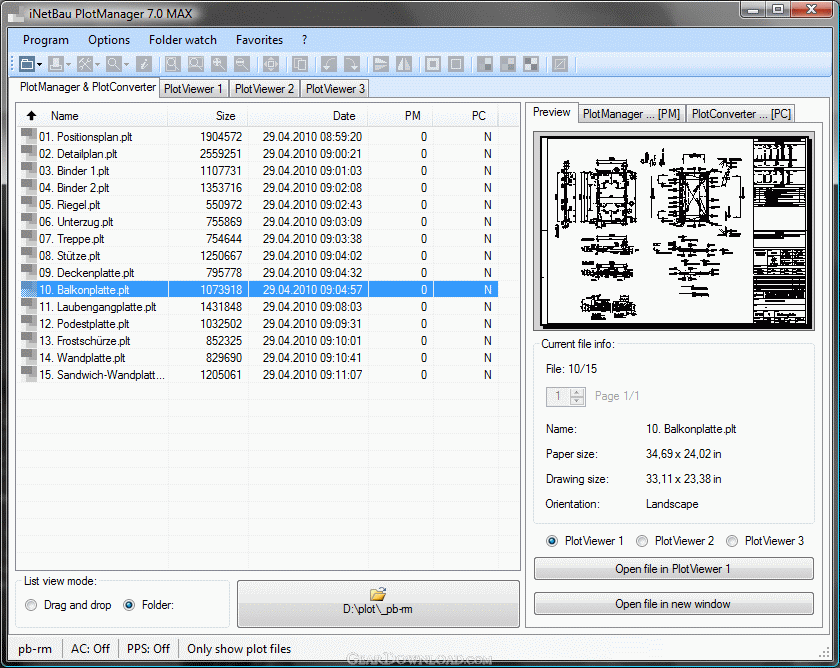The height and width of the screenshot is (668, 840).
Task: Click the file icon beside 03. Binder 1.plt
Action: click(28, 170)
